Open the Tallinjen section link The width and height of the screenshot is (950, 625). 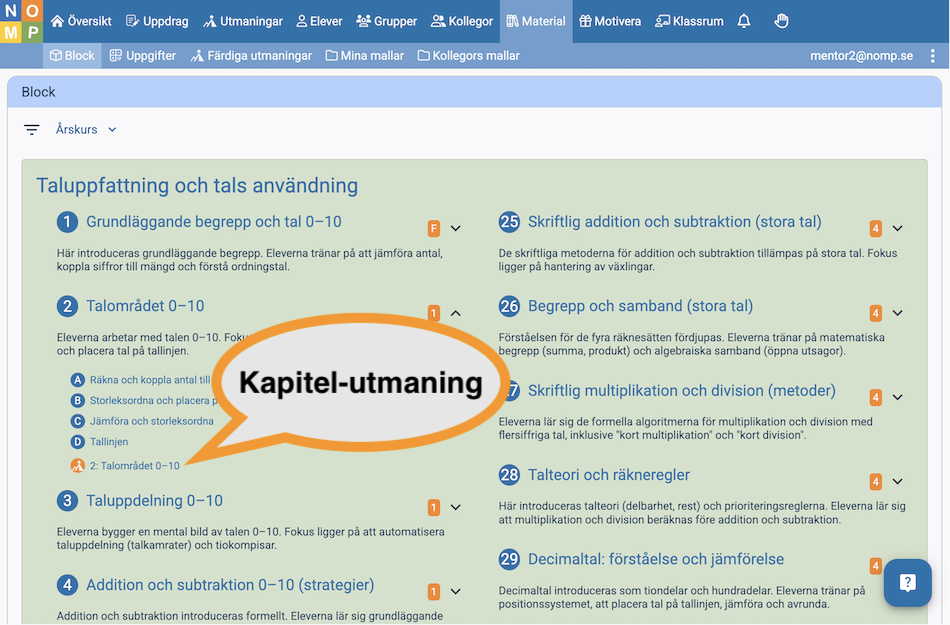(x=109, y=442)
